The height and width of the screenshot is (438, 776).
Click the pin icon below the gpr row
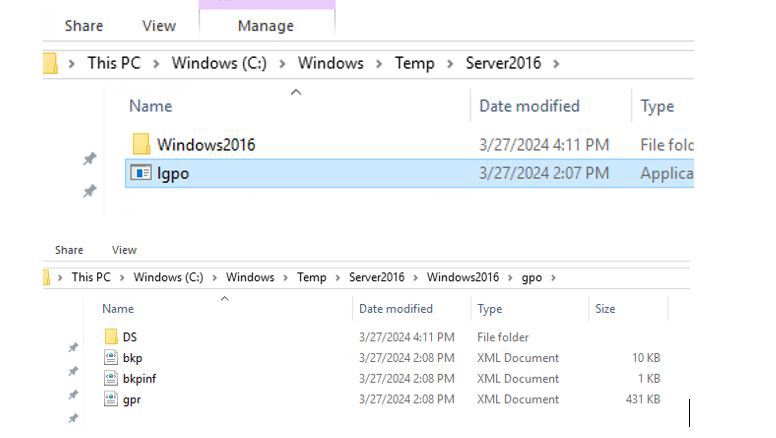coord(73,419)
